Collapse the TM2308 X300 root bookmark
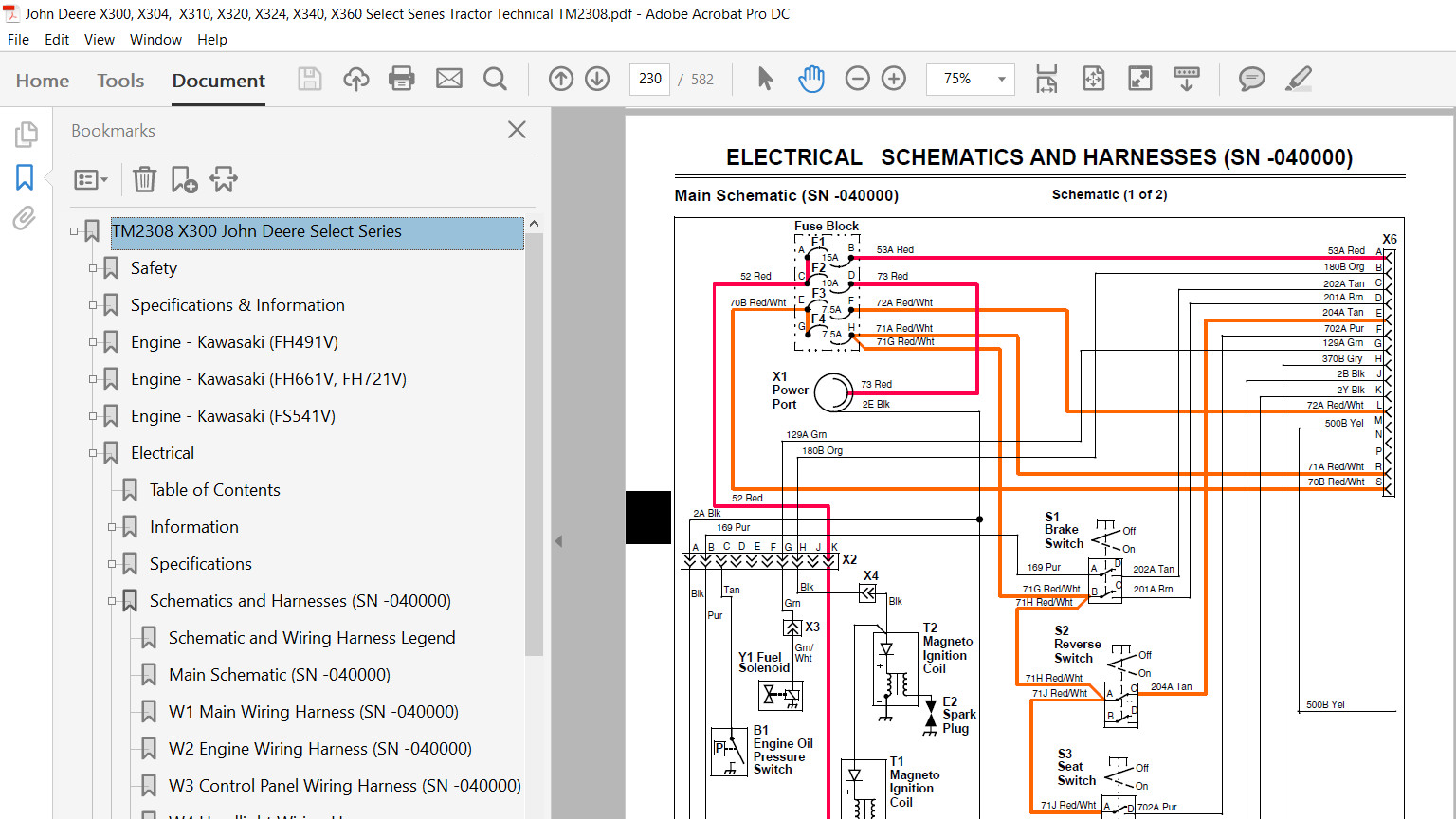1456x819 pixels. [74, 231]
